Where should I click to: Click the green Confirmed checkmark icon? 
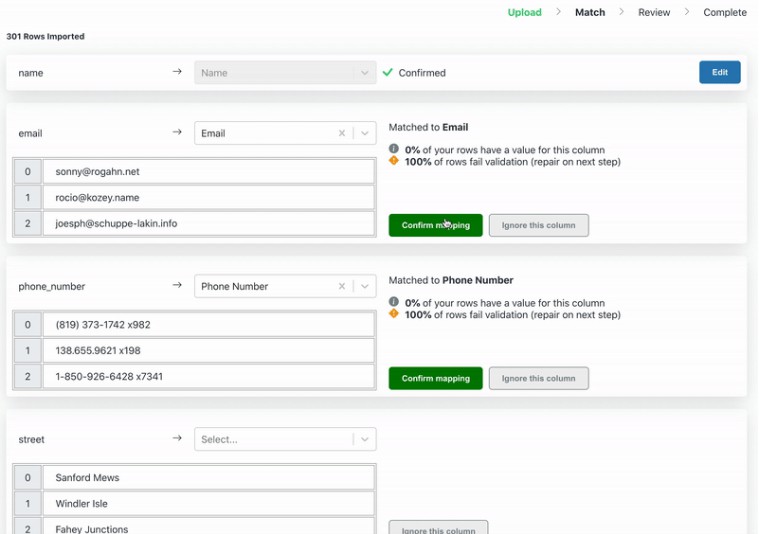click(388, 72)
